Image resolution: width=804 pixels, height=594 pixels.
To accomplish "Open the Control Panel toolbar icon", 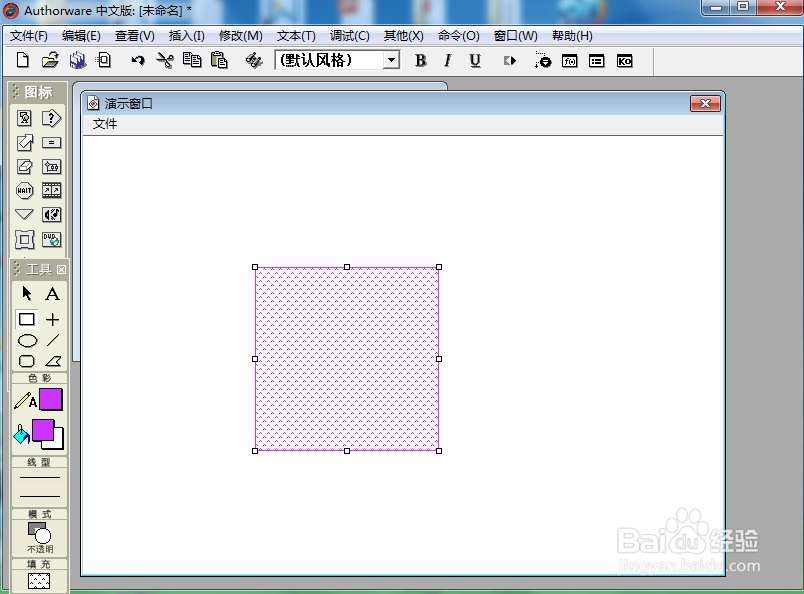I will tap(542, 61).
